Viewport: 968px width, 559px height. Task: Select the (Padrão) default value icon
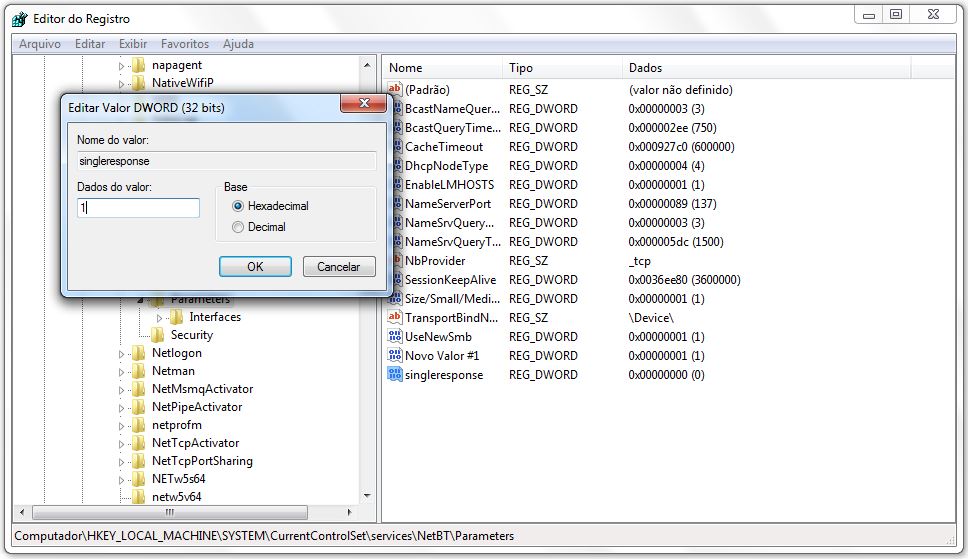click(394, 90)
